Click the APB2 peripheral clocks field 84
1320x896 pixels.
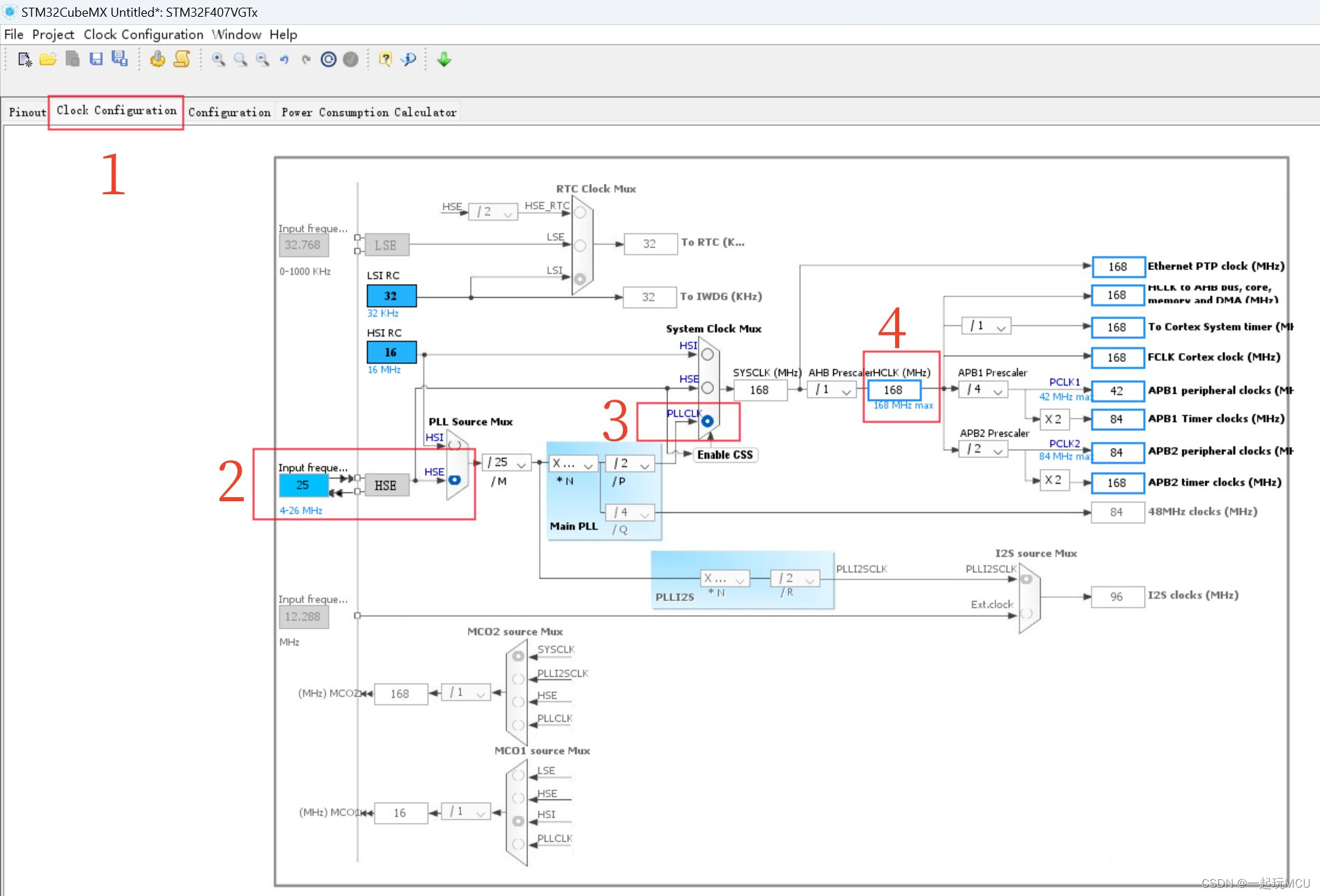click(1117, 453)
